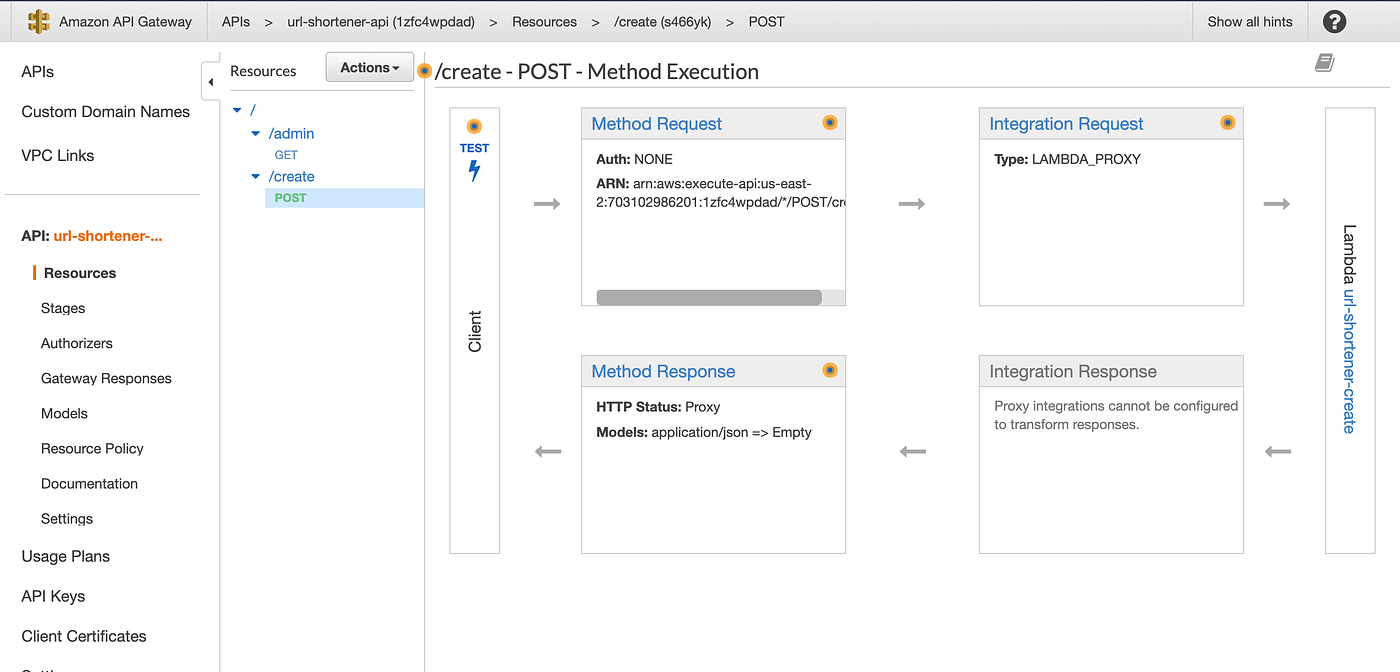Open Stages in the sidebar
This screenshot has height=672, width=1400.
pos(63,308)
